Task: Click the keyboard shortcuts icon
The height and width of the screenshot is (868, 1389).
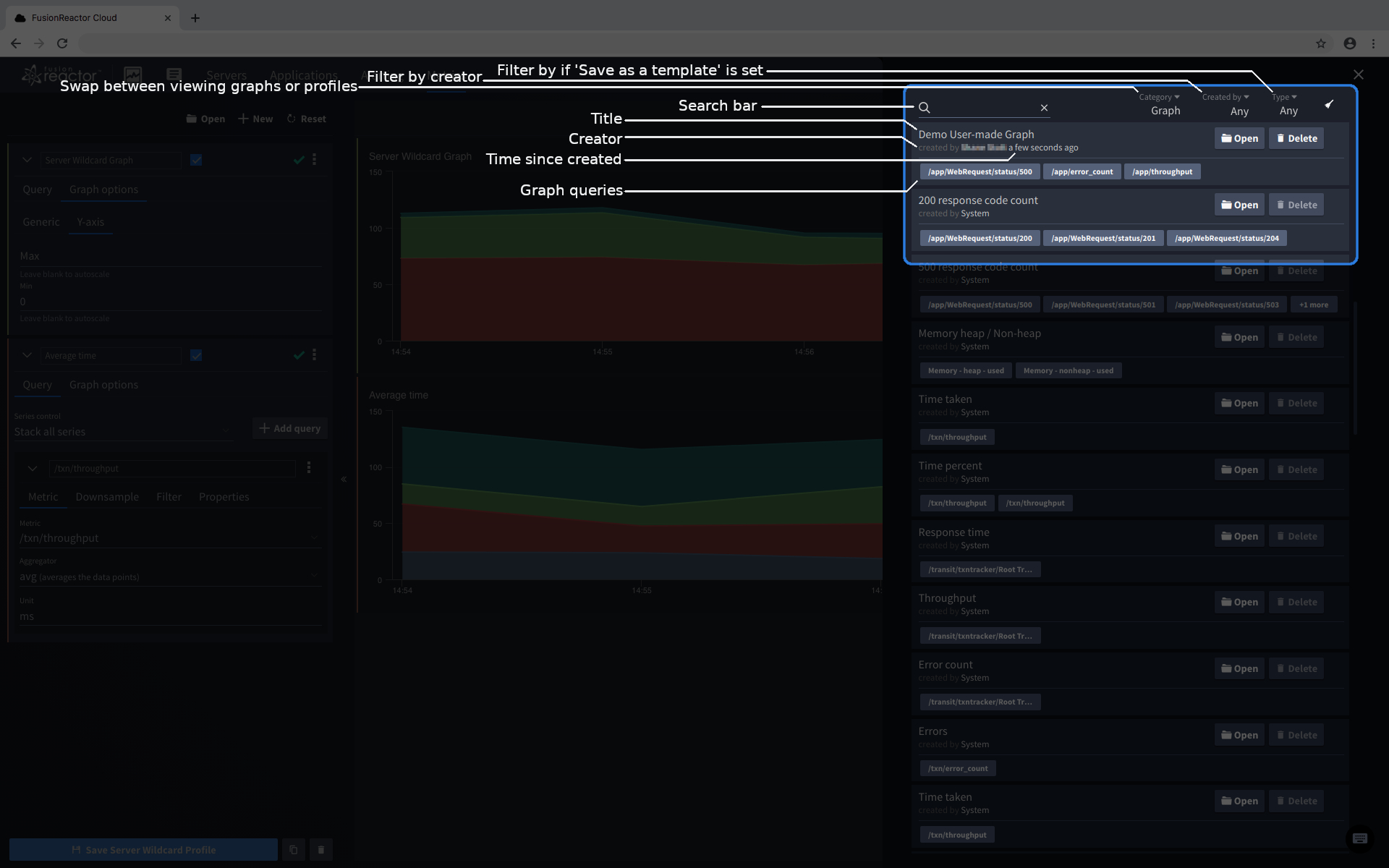Action: coord(1360,838)
